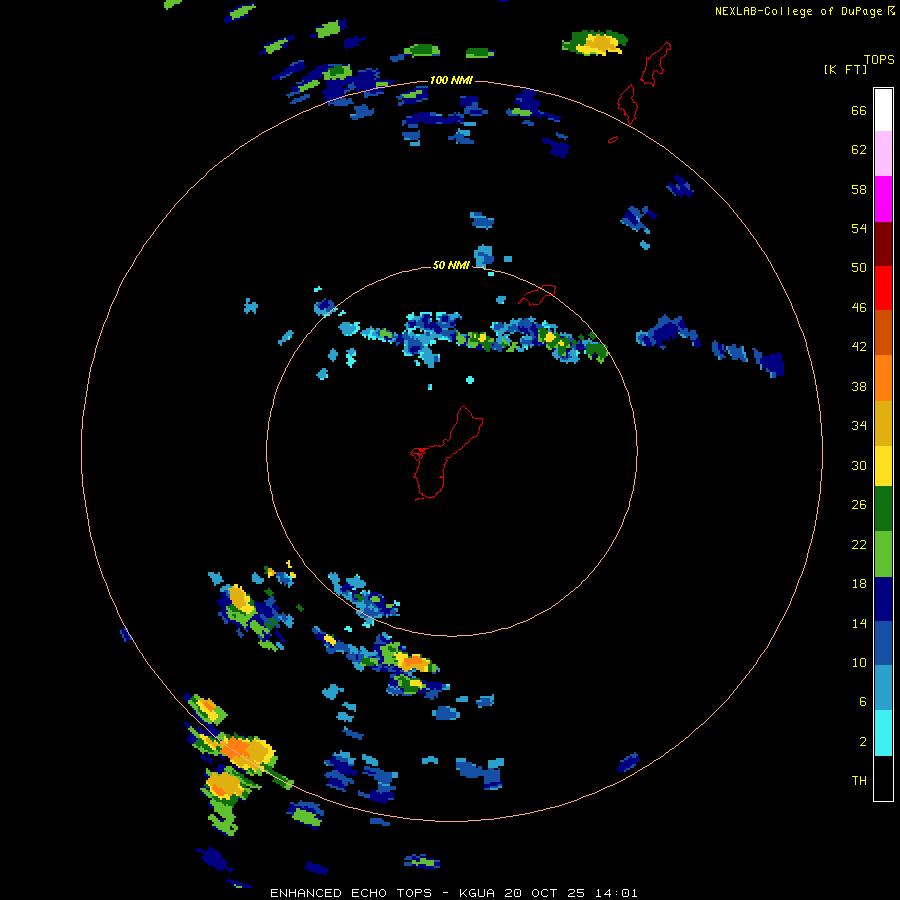Click the small red Rota island outline

537,295
